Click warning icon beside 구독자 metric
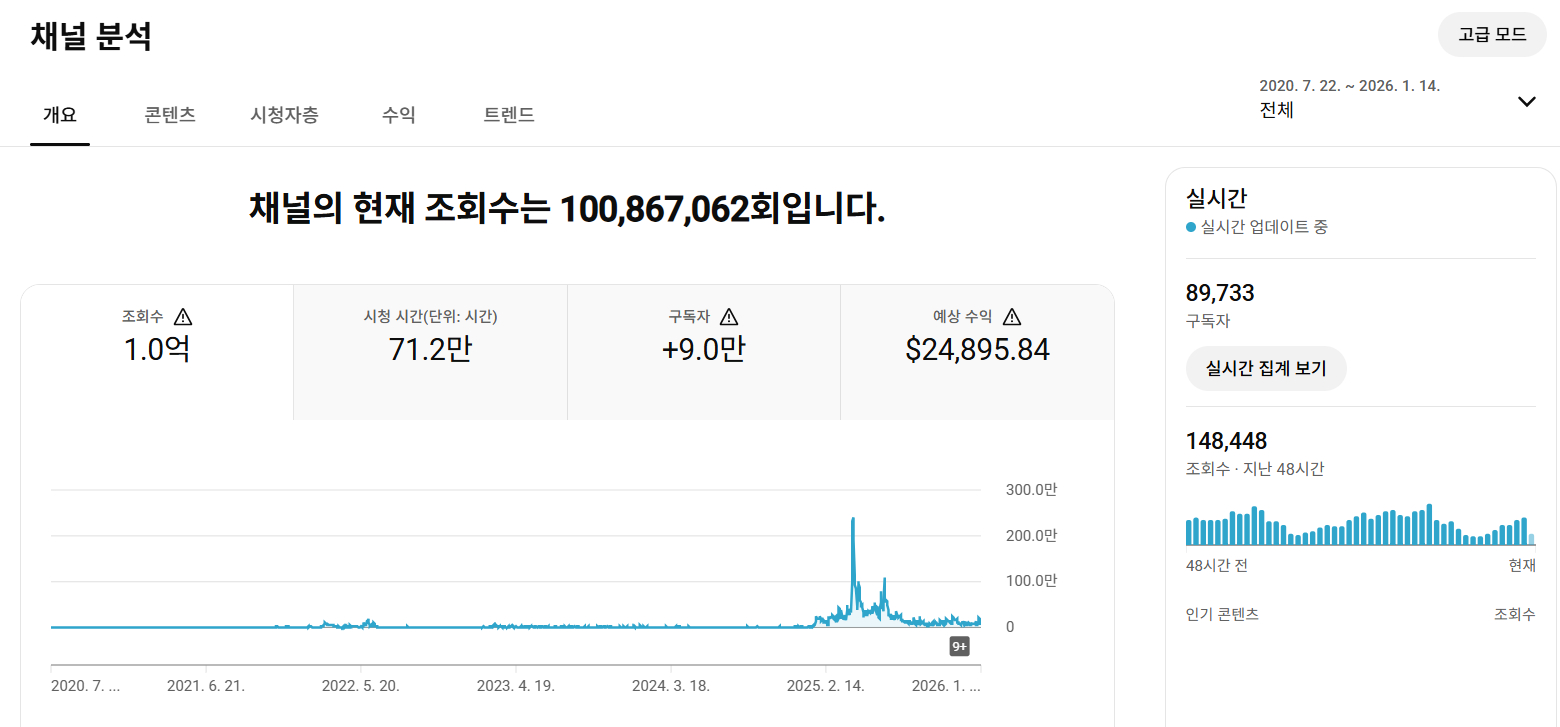 click(729, 317)
